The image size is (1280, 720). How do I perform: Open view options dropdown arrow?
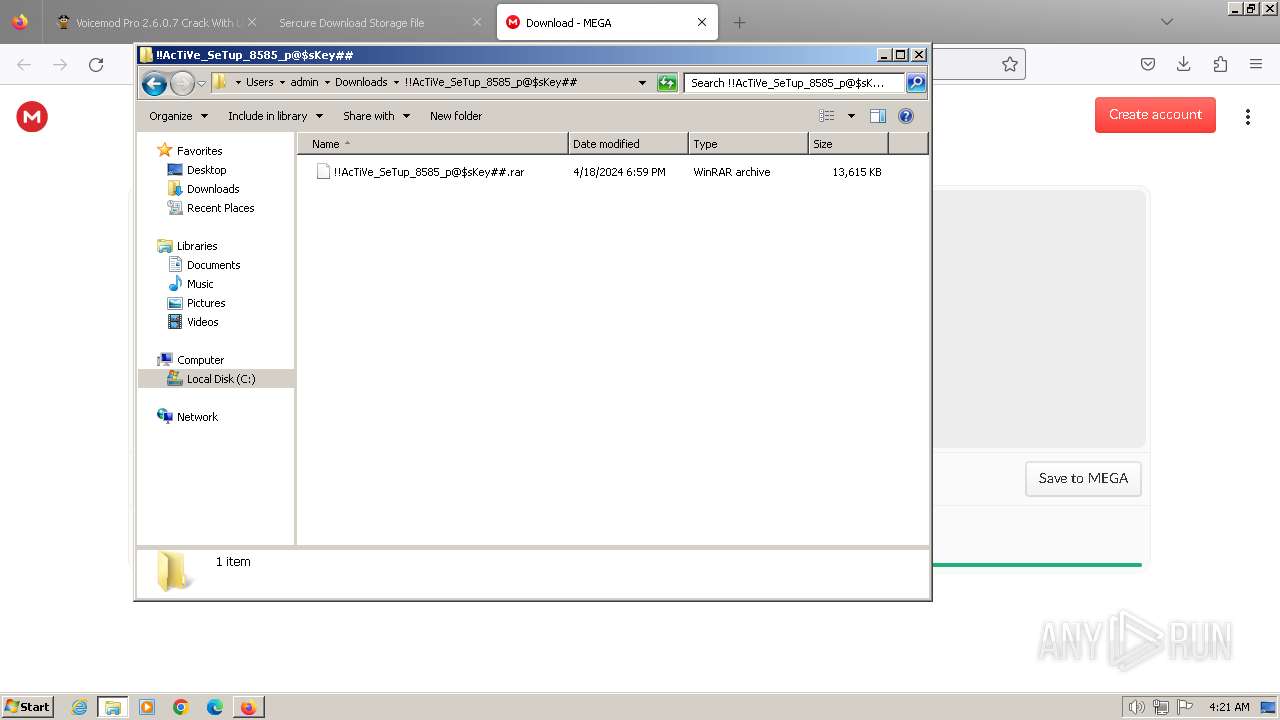[851, 116]
